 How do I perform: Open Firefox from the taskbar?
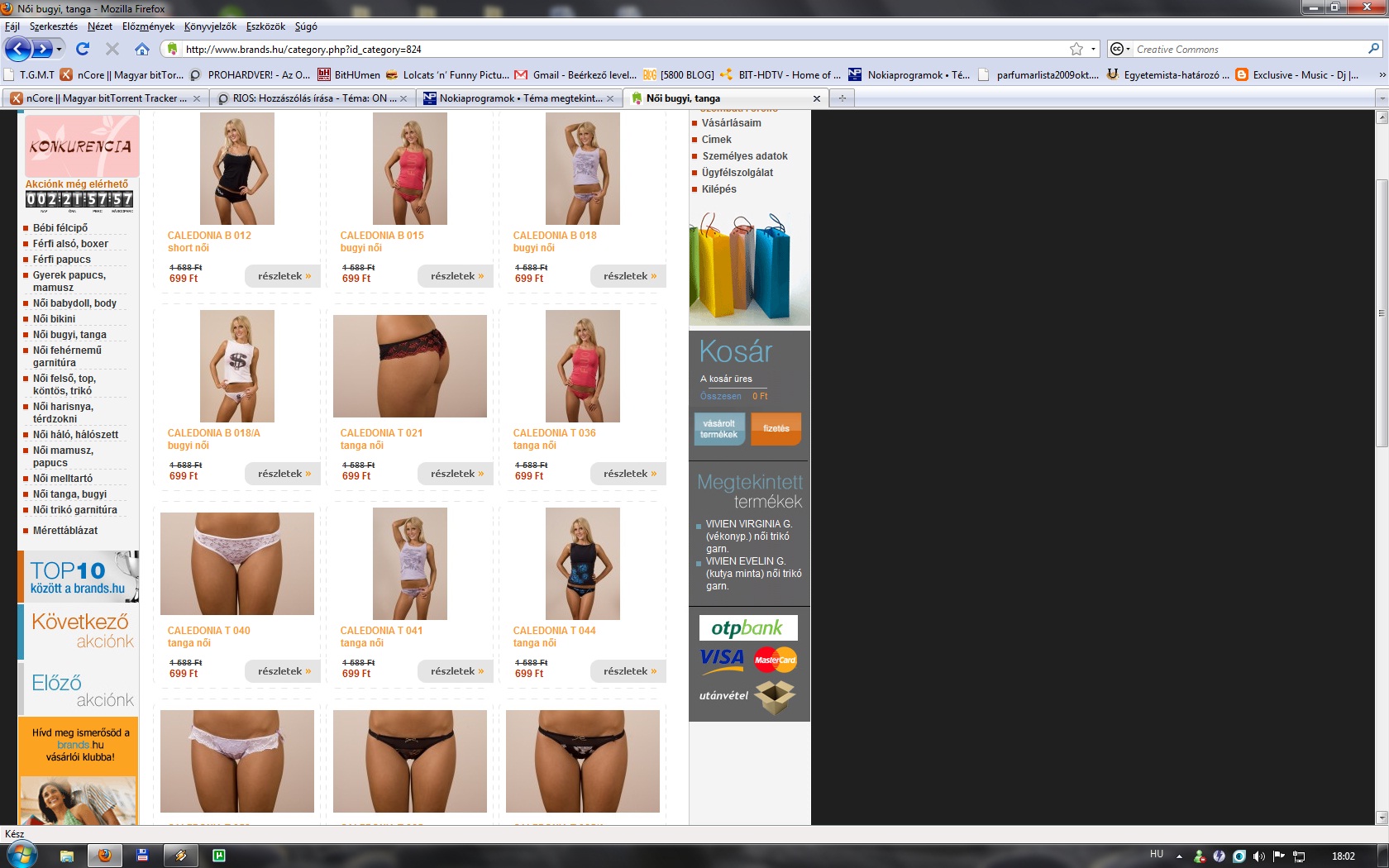(x=105, y=856)
